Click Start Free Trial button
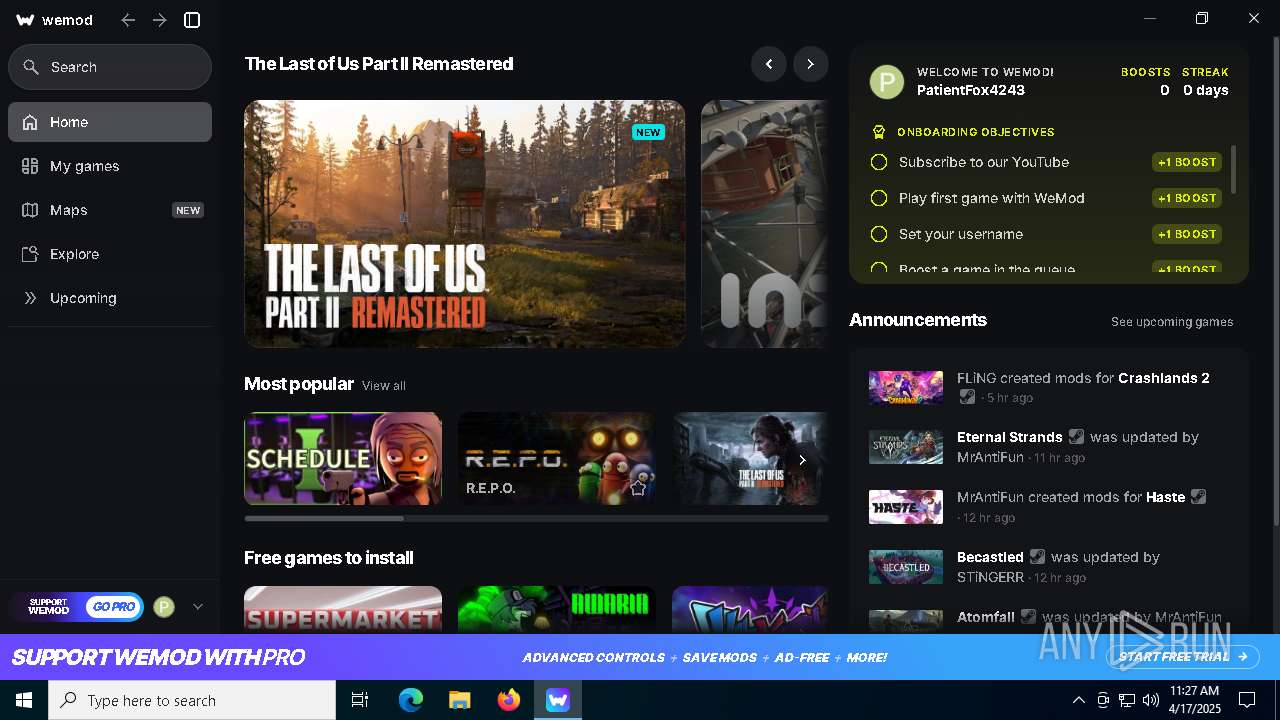Viewport: 1280px width, 720px height. (x=1184, y=657)
